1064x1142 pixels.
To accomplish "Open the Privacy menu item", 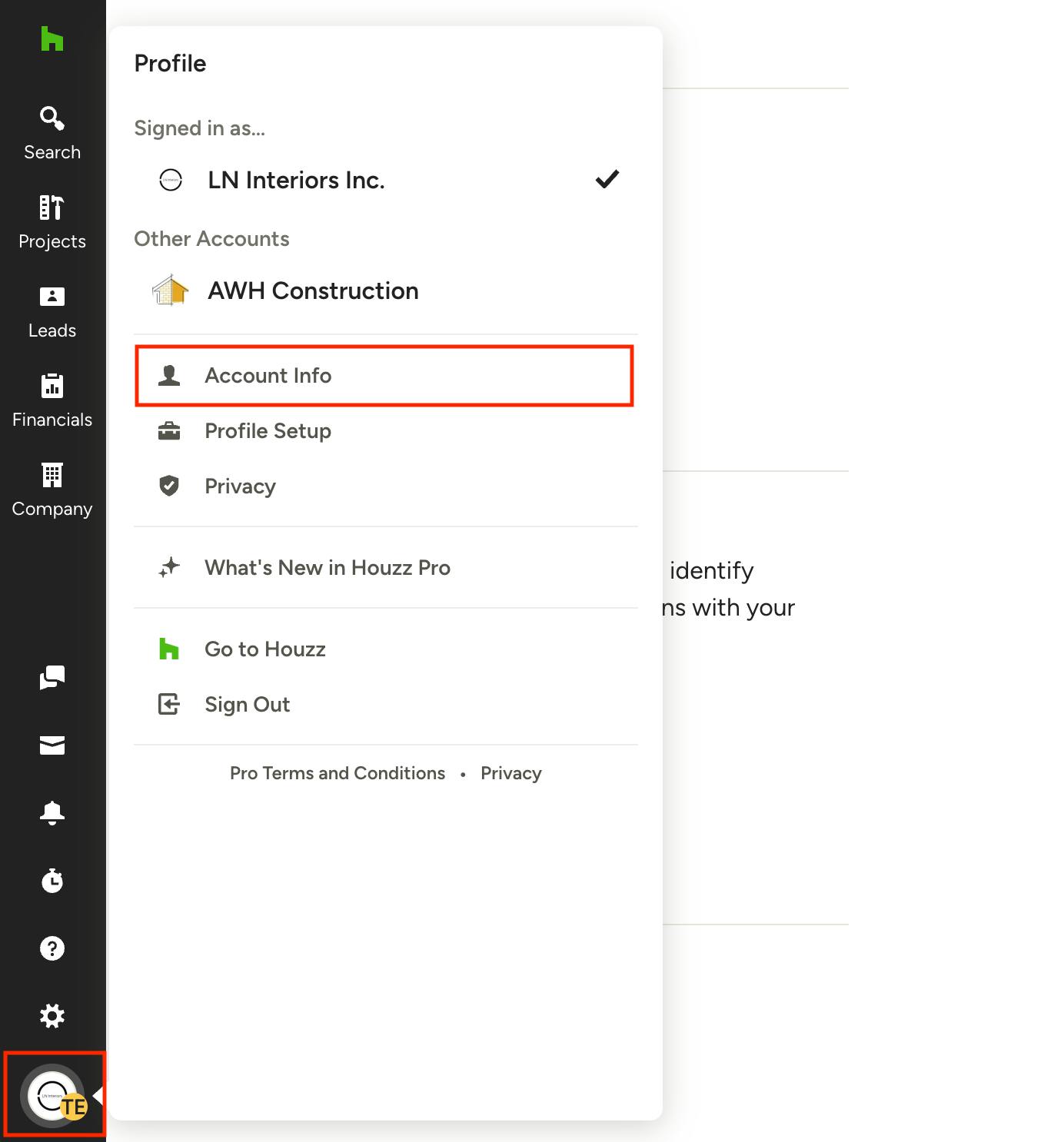I will (386, 486).
